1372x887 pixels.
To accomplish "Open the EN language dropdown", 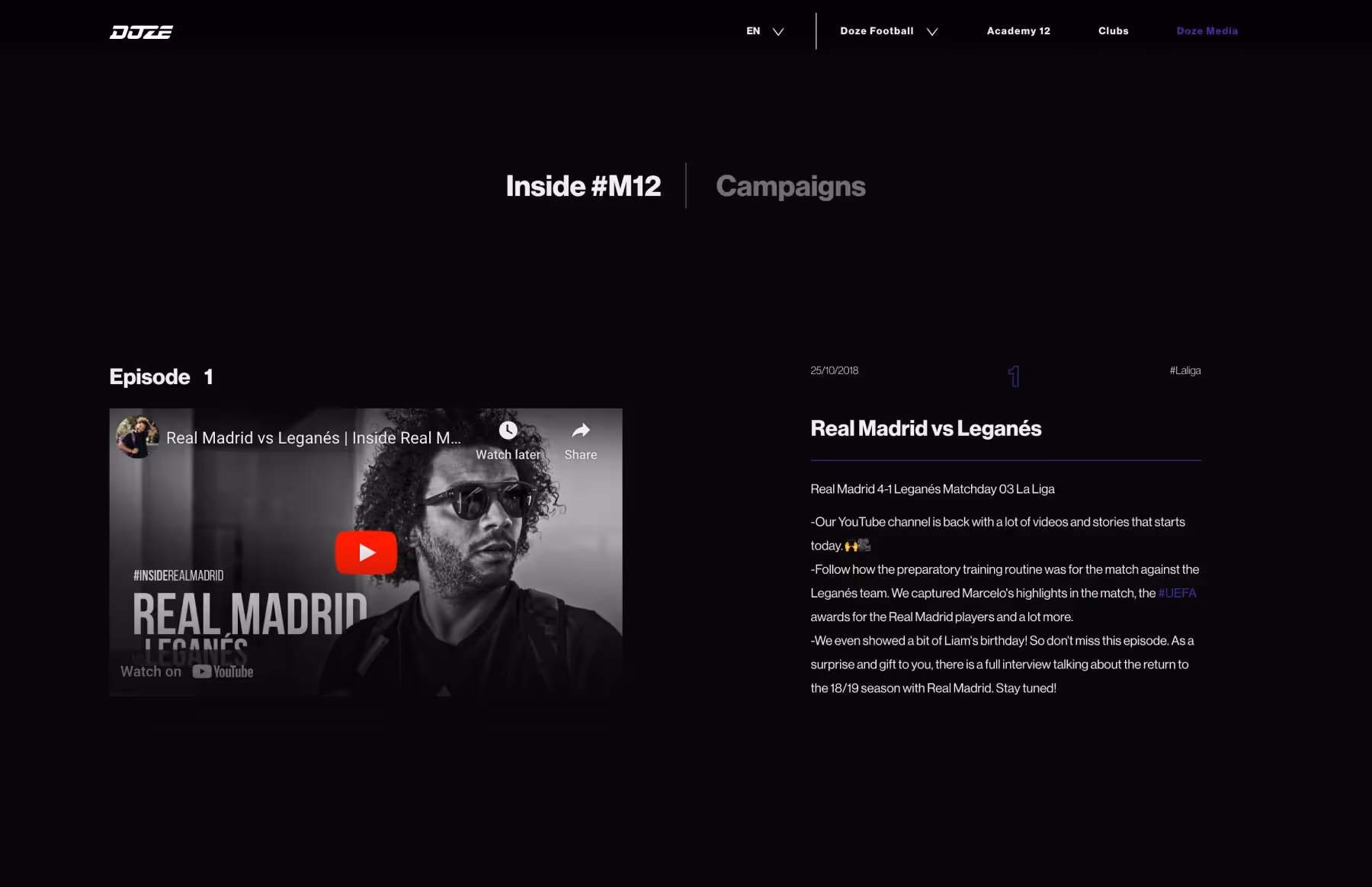I will coord(765,31).
